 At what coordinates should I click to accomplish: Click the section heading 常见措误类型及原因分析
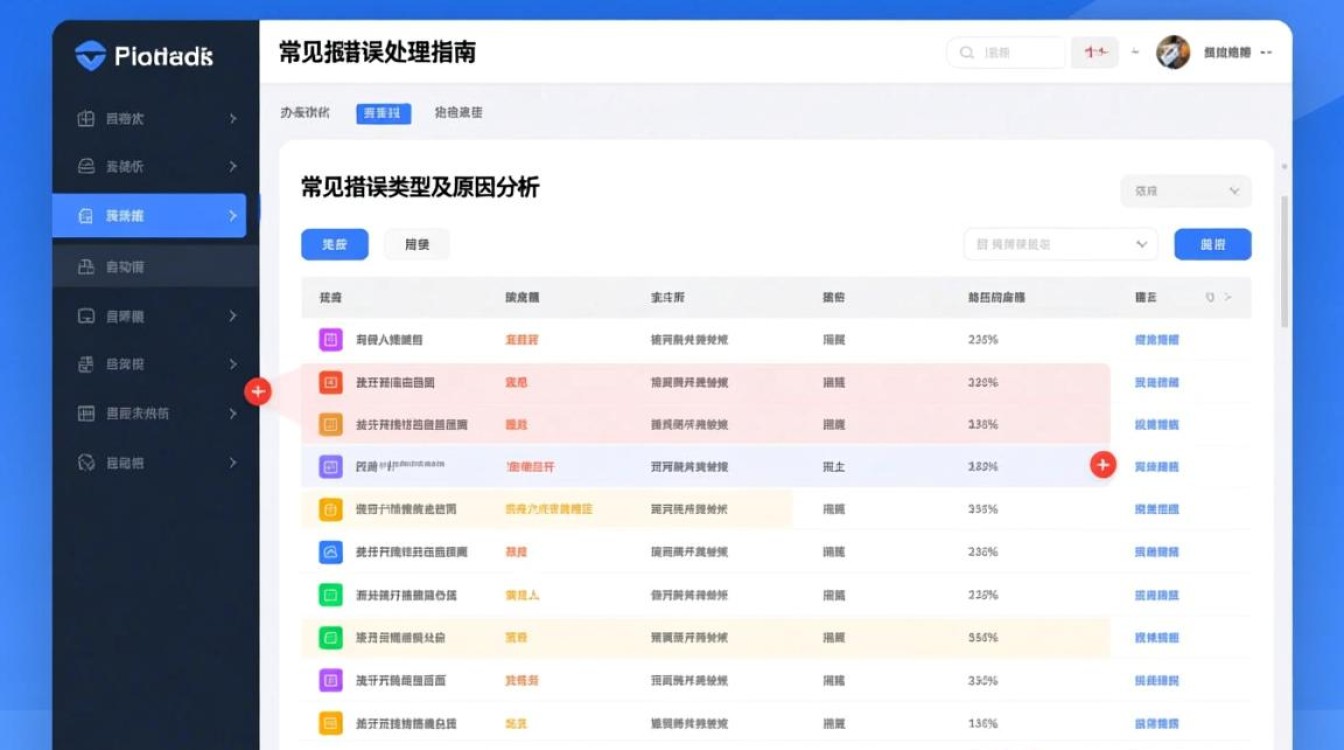point(420,187)
